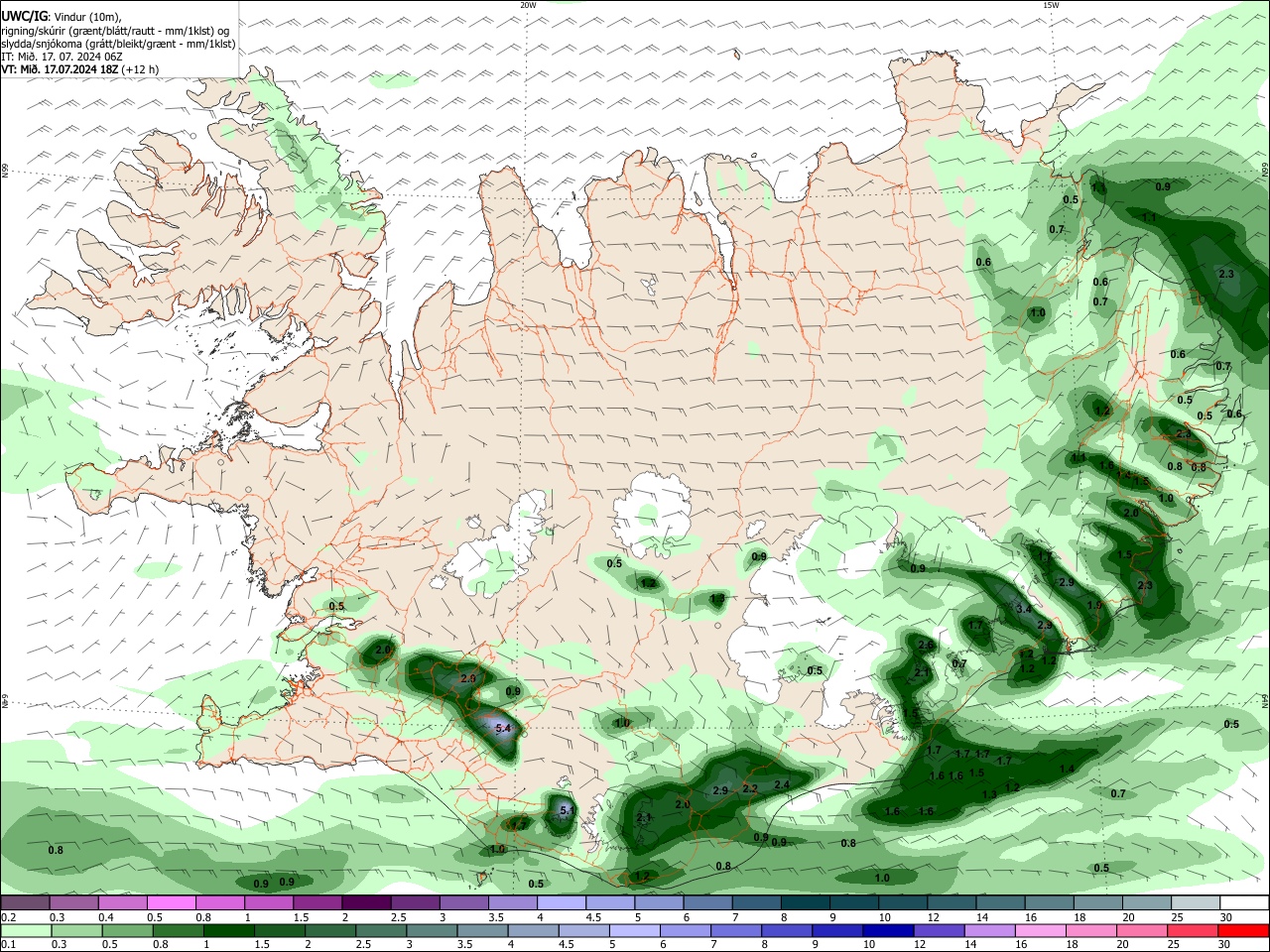
Task: Click the 2.6 precipitation value on the map
Action: click(x=926, y=645)
